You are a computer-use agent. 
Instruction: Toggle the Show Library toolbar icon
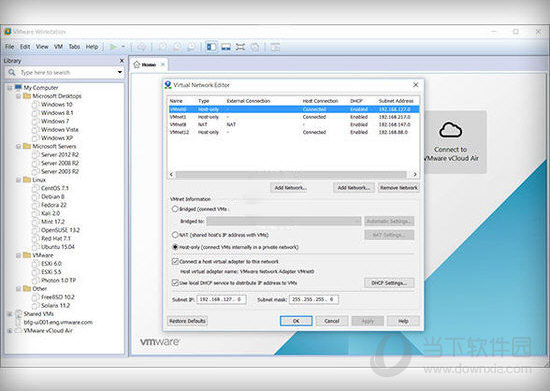(212, 47)
